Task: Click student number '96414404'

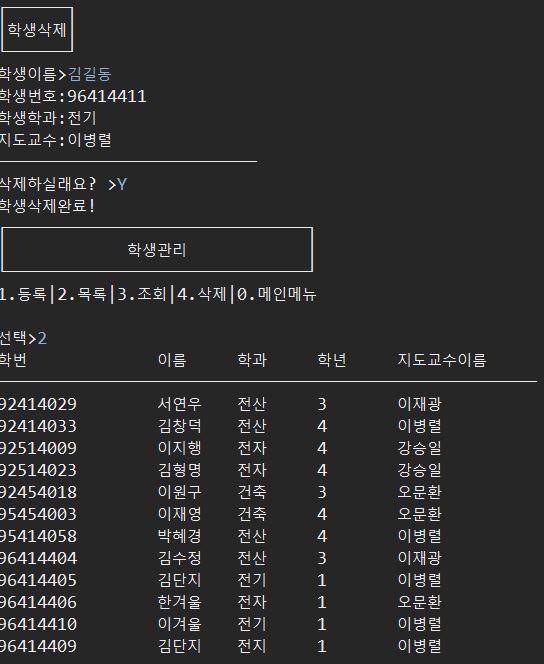Action: (x=38, y=558)
